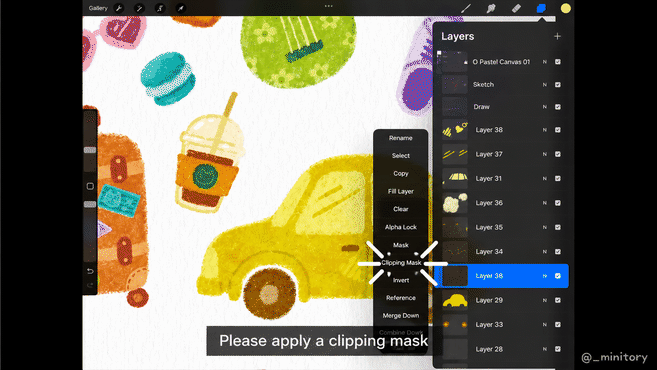657x370 pixels.
Task: Open the Adjustments magic wand icon
Action: click(x=139, y=8)
